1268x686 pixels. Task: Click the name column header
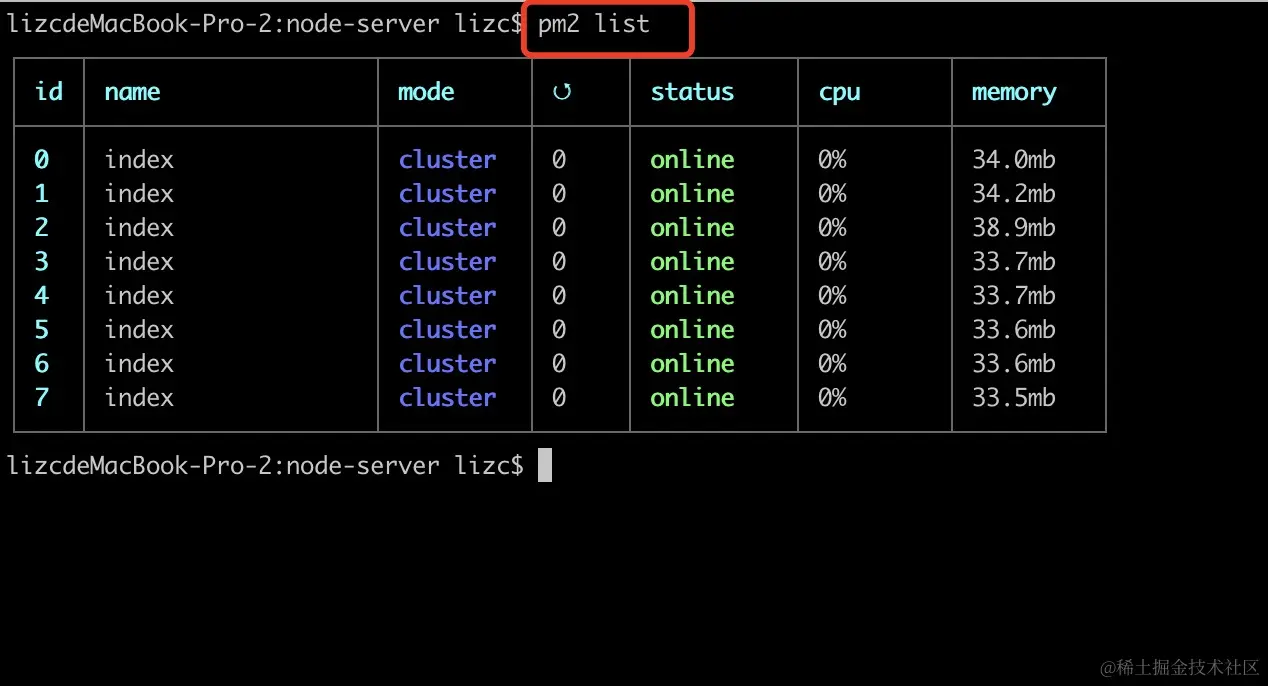pyautogui.click(x=131, y=91)
